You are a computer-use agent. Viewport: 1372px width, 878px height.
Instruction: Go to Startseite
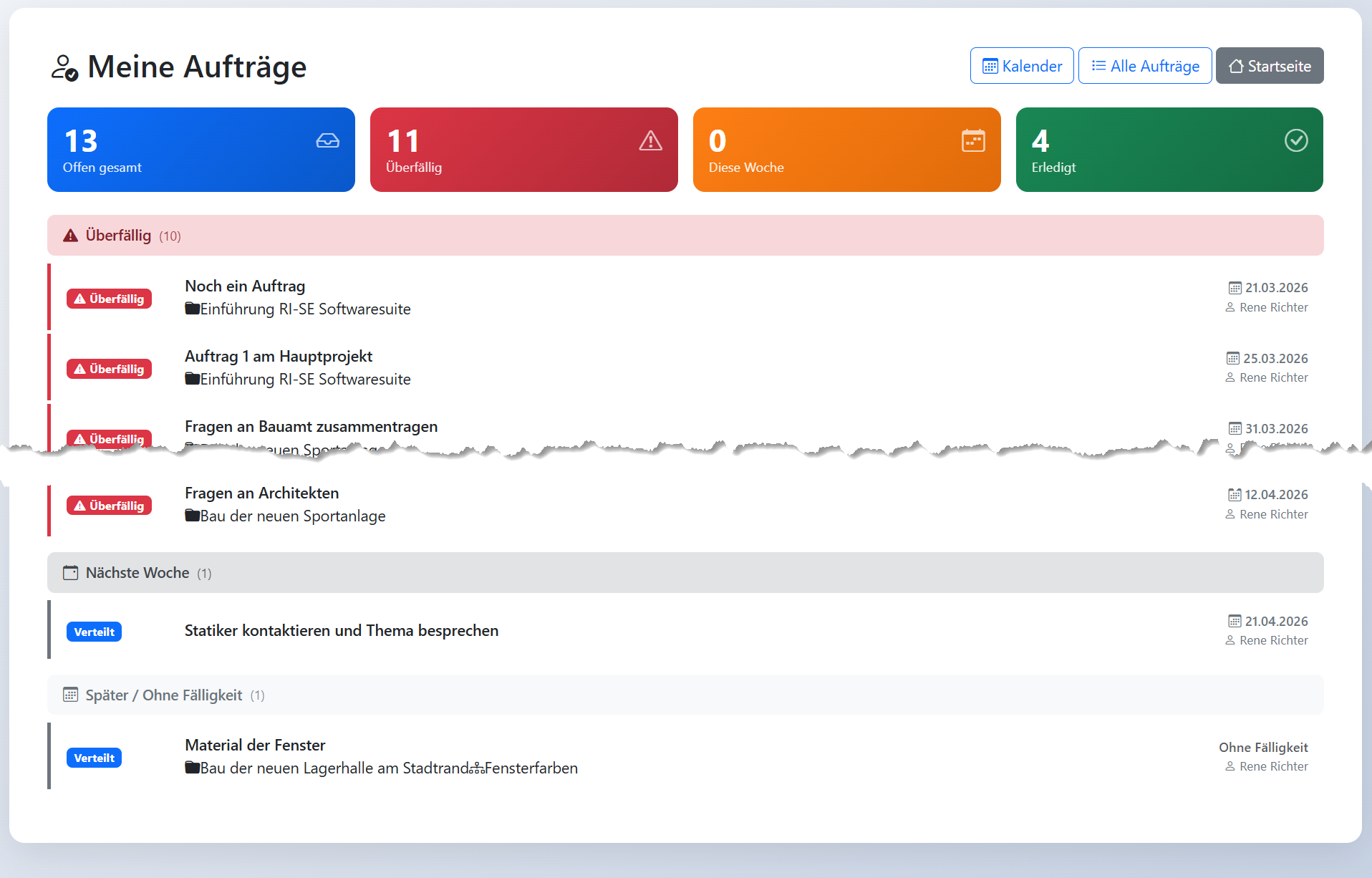coord(1269,66)
